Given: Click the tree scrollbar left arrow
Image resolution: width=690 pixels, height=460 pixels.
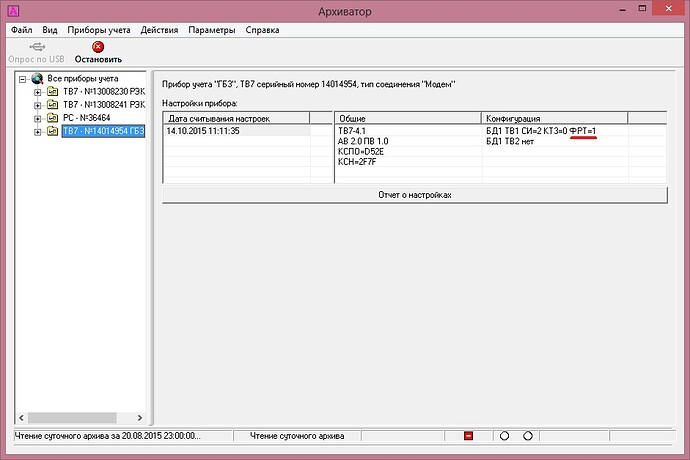Looking at the screenshot, I should 22,417.
